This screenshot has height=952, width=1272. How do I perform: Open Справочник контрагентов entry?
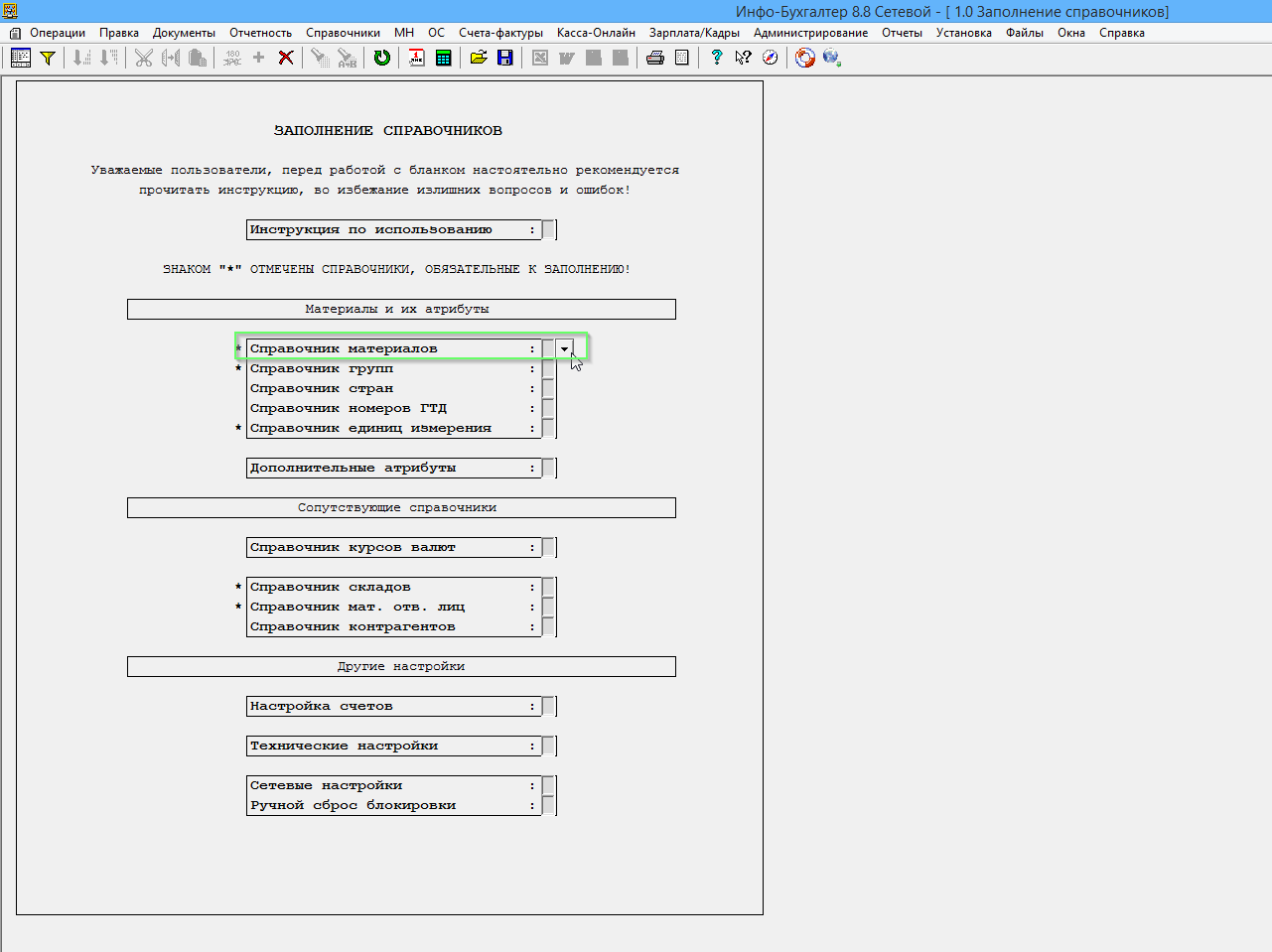pos(387,627)
